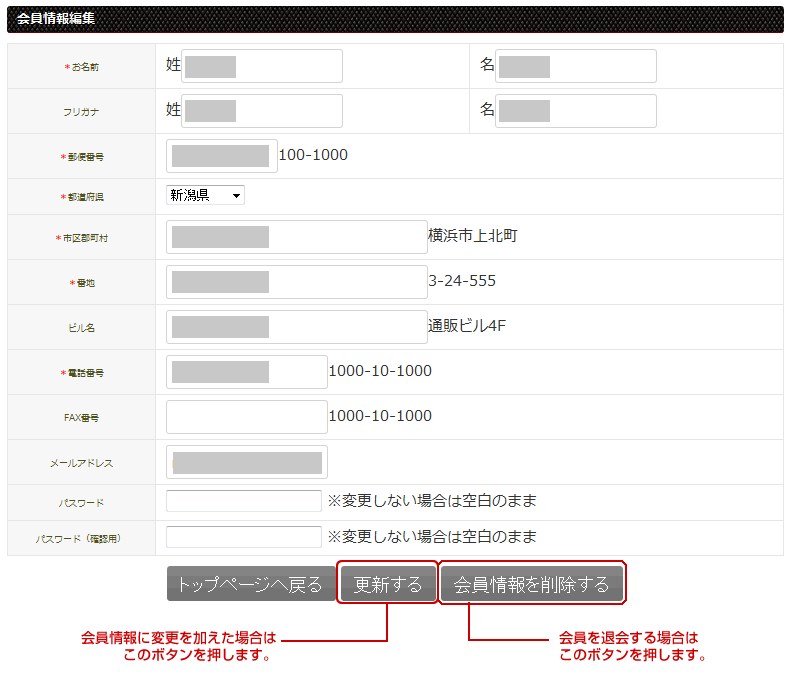Image resolution: width=788 pixels, height=685 pixels.
Task: Select the フリガナ 姓 input field
Action: pos(262,111)
